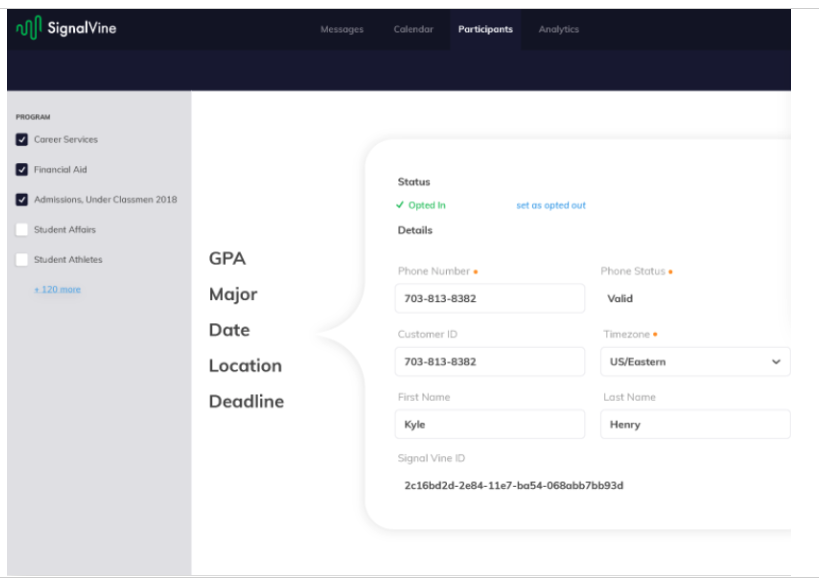Uncheck Admissions, Under Classmen 2018

pyautogui.click(x=22, y=199)
